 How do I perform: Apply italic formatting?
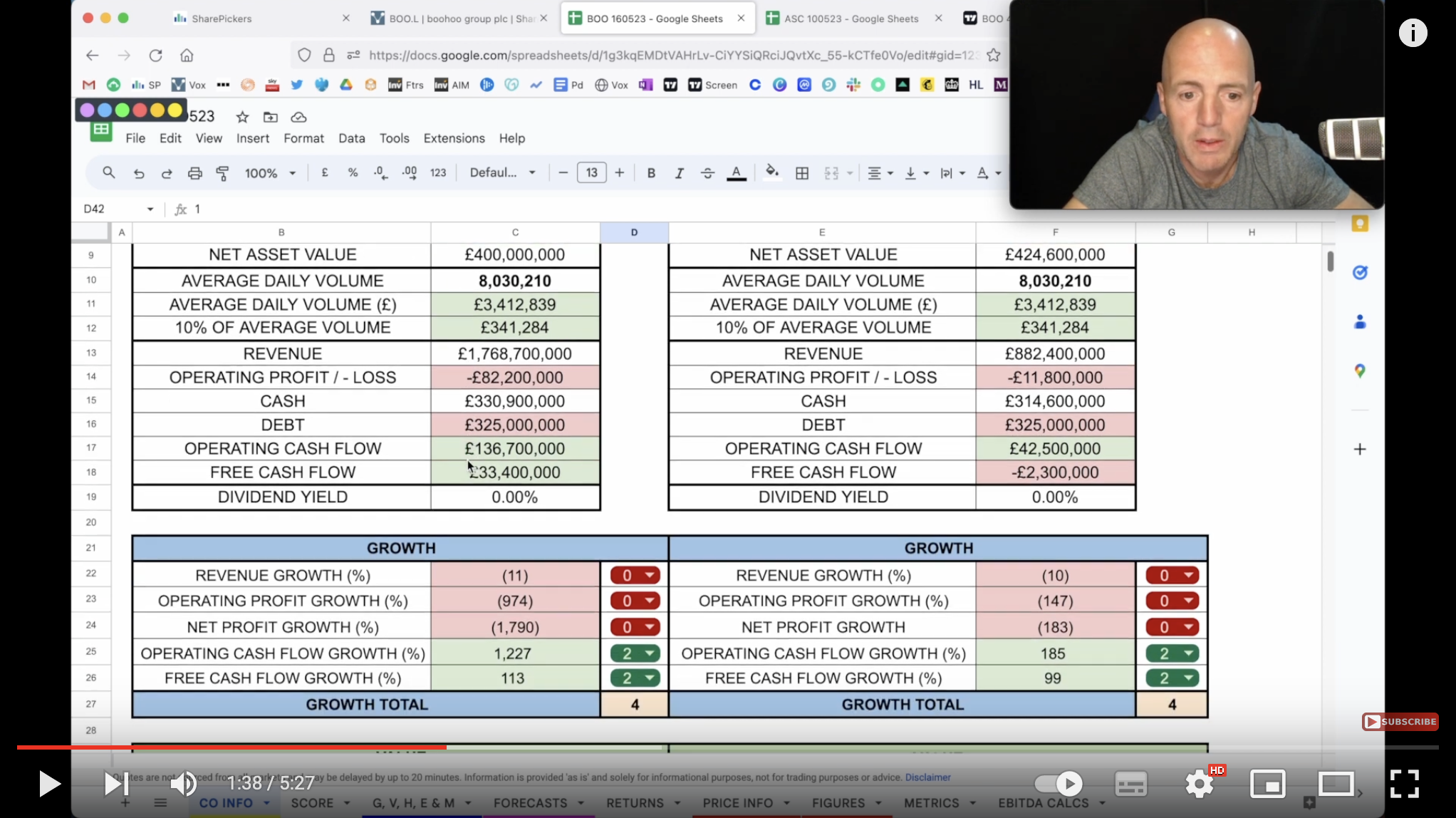pyautogui.click(x=679, y=173)
